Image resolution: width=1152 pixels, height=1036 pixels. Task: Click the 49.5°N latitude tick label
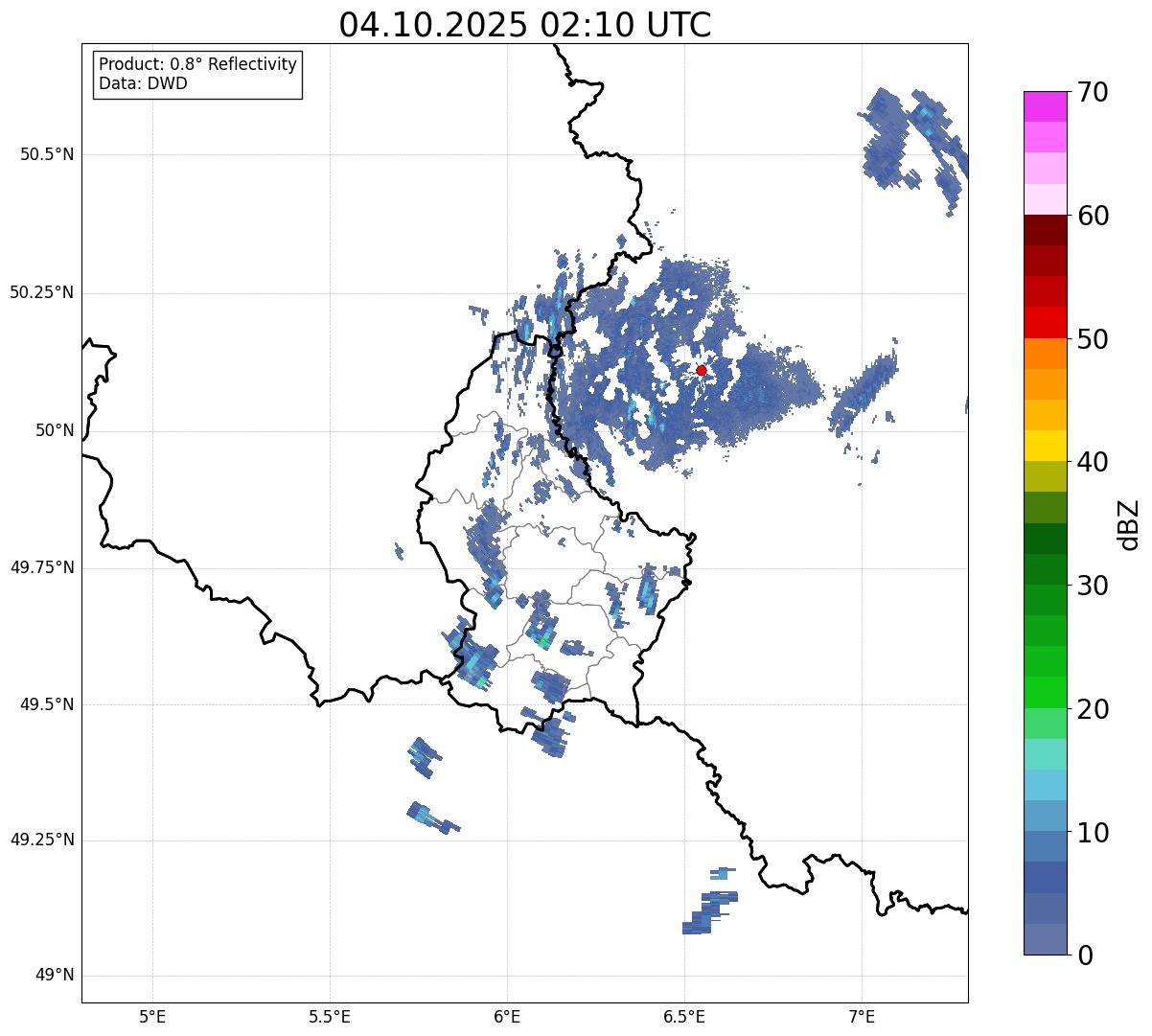tap(47, 704)
